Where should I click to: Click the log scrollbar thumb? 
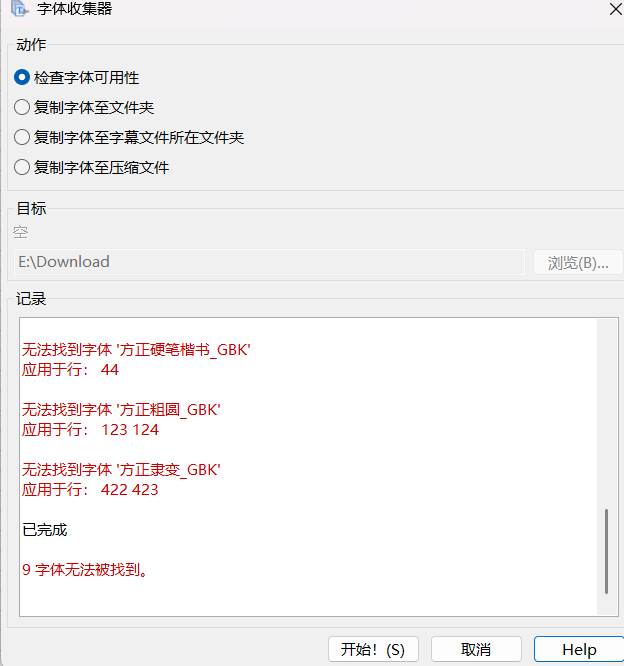606,551
